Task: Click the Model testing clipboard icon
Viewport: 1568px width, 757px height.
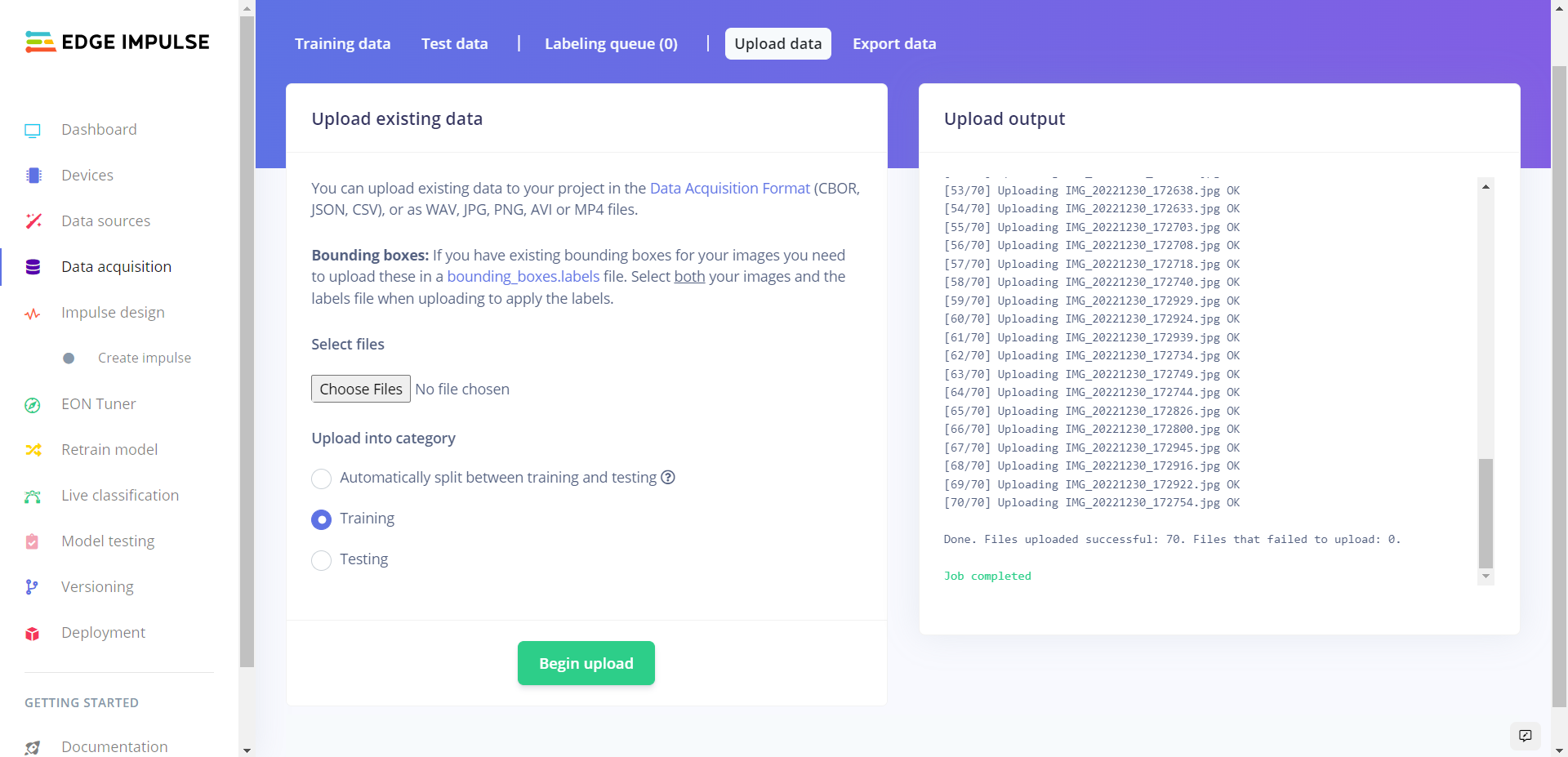Action: coord(32,541)
